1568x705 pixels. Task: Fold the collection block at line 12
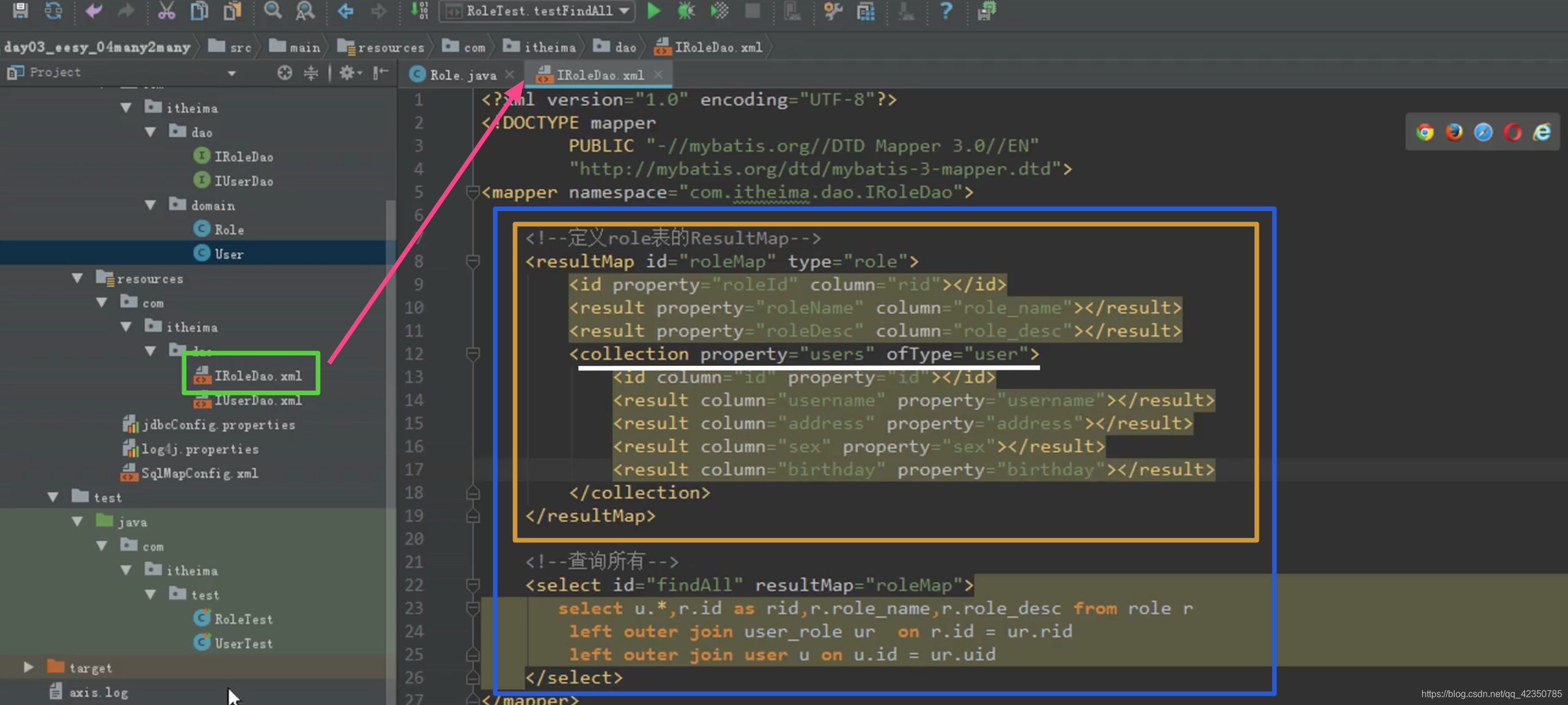pyautogui.click(x=473, y=354)
